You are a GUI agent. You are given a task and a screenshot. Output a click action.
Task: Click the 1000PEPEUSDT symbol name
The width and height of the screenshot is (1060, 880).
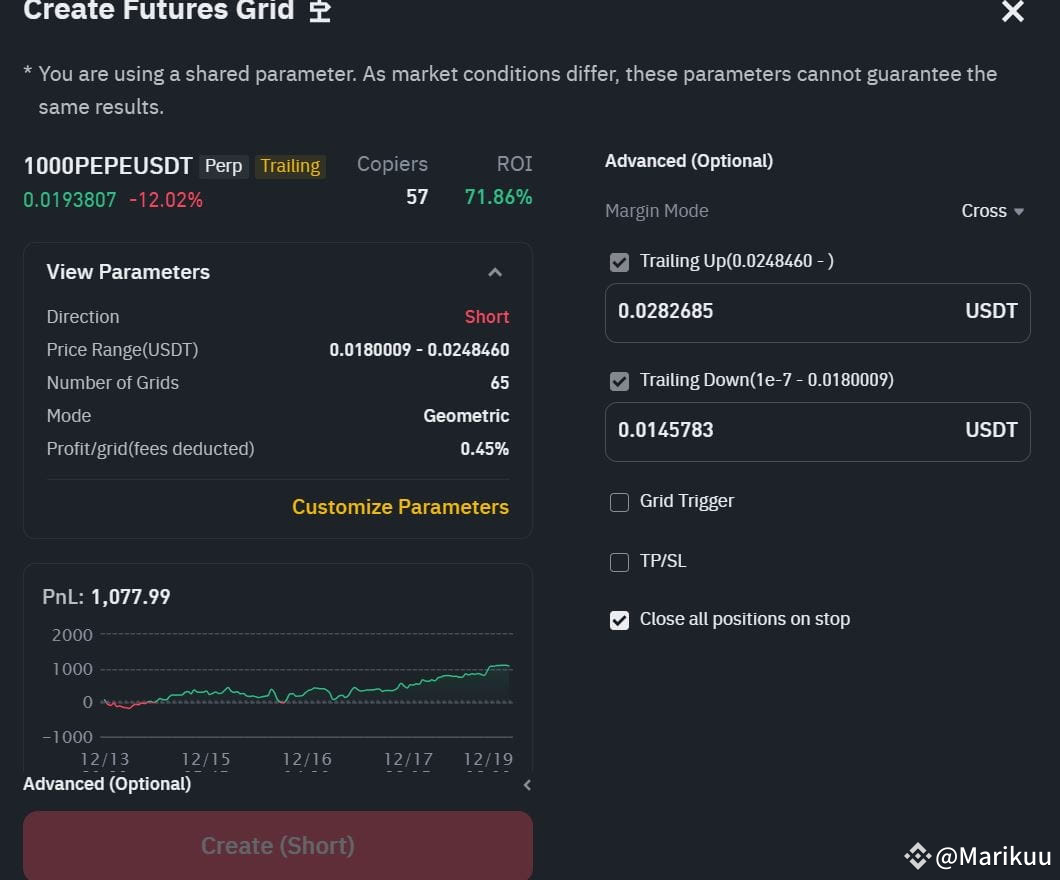(108, 166)
